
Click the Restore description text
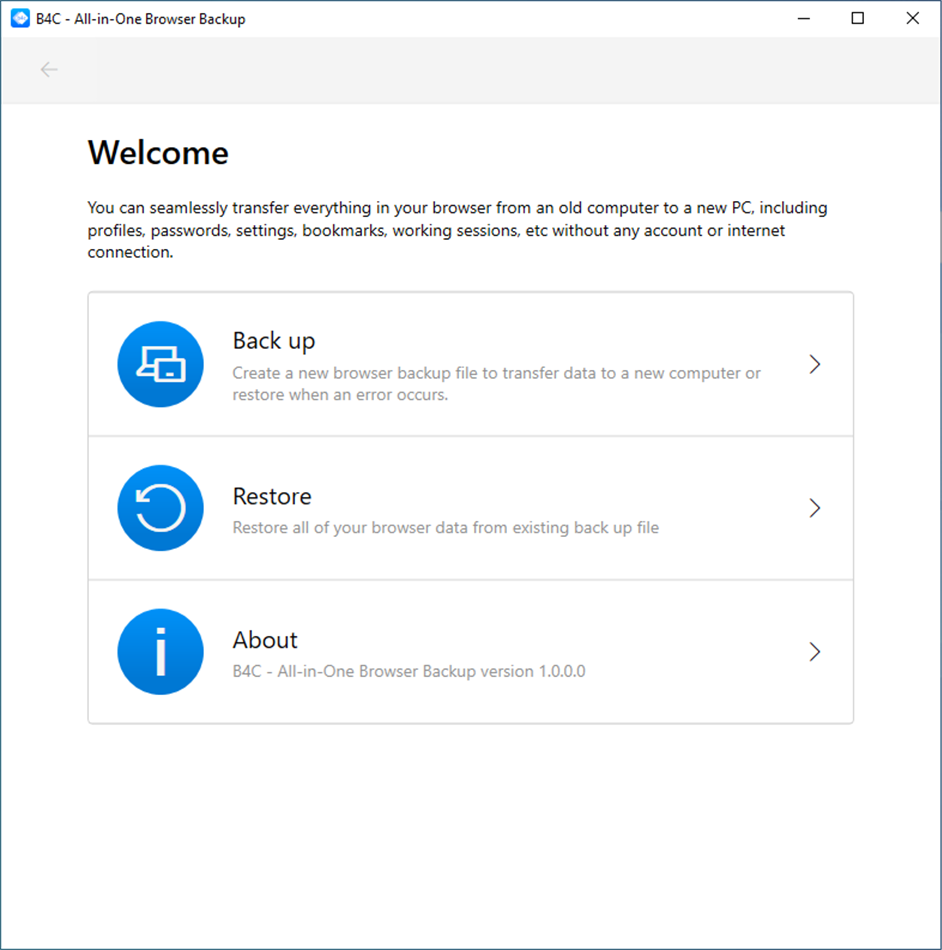pyautogui.click(x=446, y=527)
